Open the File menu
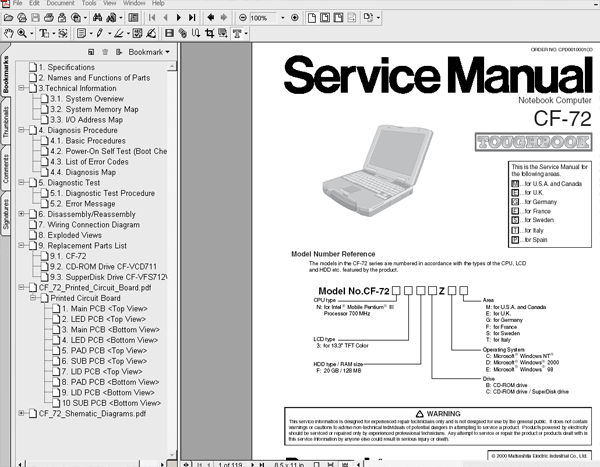This screenshot has height=467, width=600. 17,3
